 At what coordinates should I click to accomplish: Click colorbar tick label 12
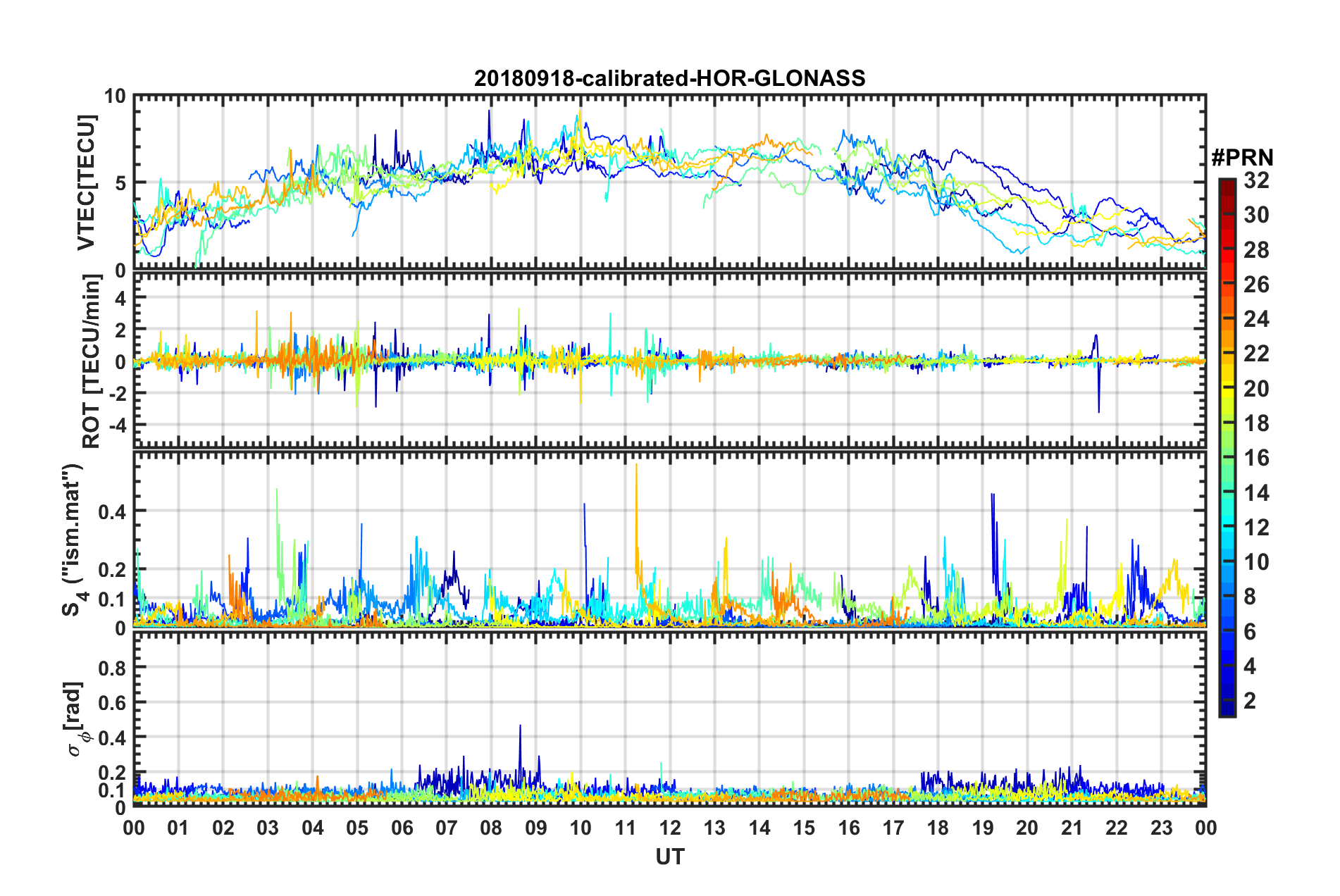1256,528
